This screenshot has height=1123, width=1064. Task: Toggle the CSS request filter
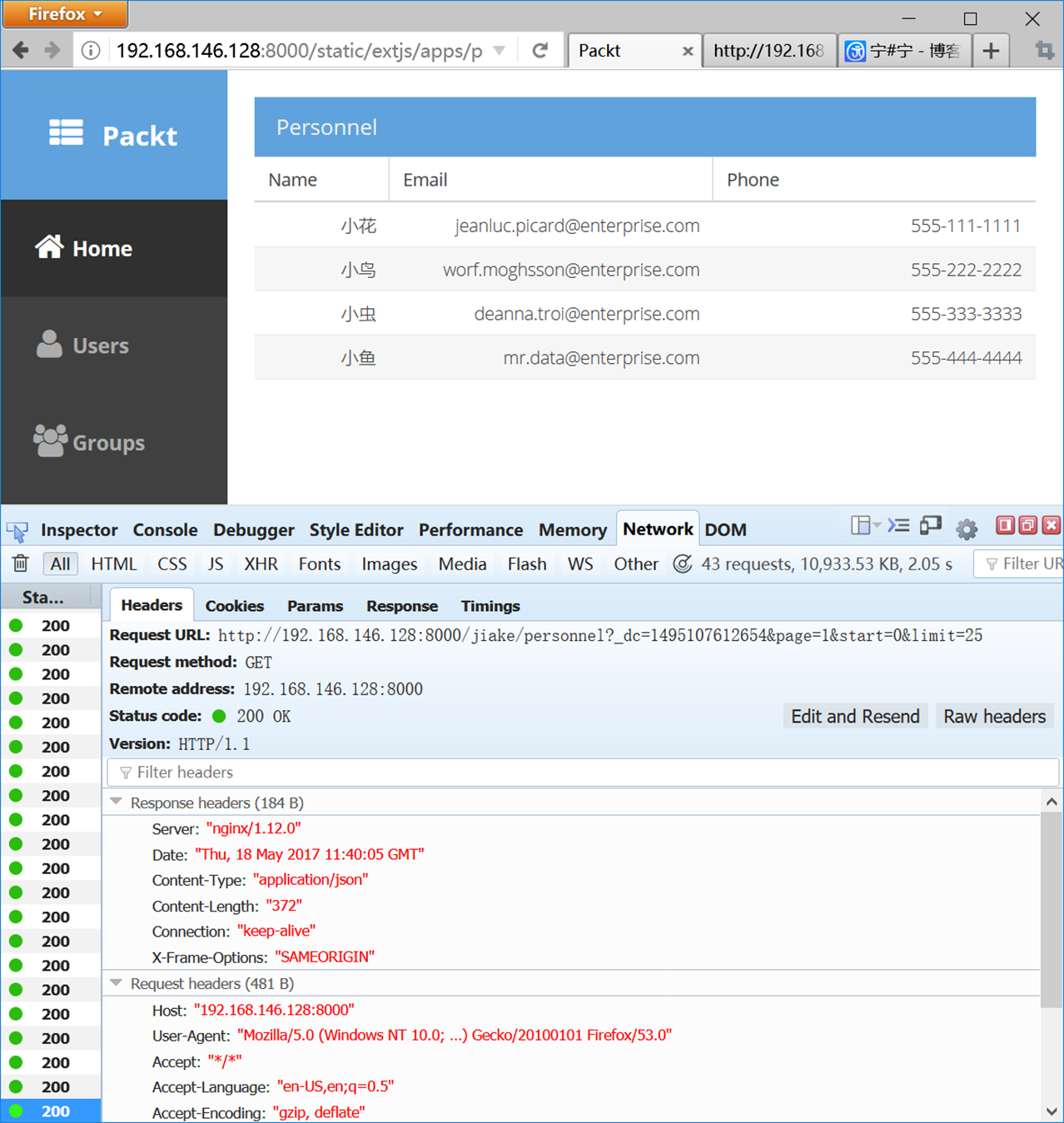coord(172,564)
